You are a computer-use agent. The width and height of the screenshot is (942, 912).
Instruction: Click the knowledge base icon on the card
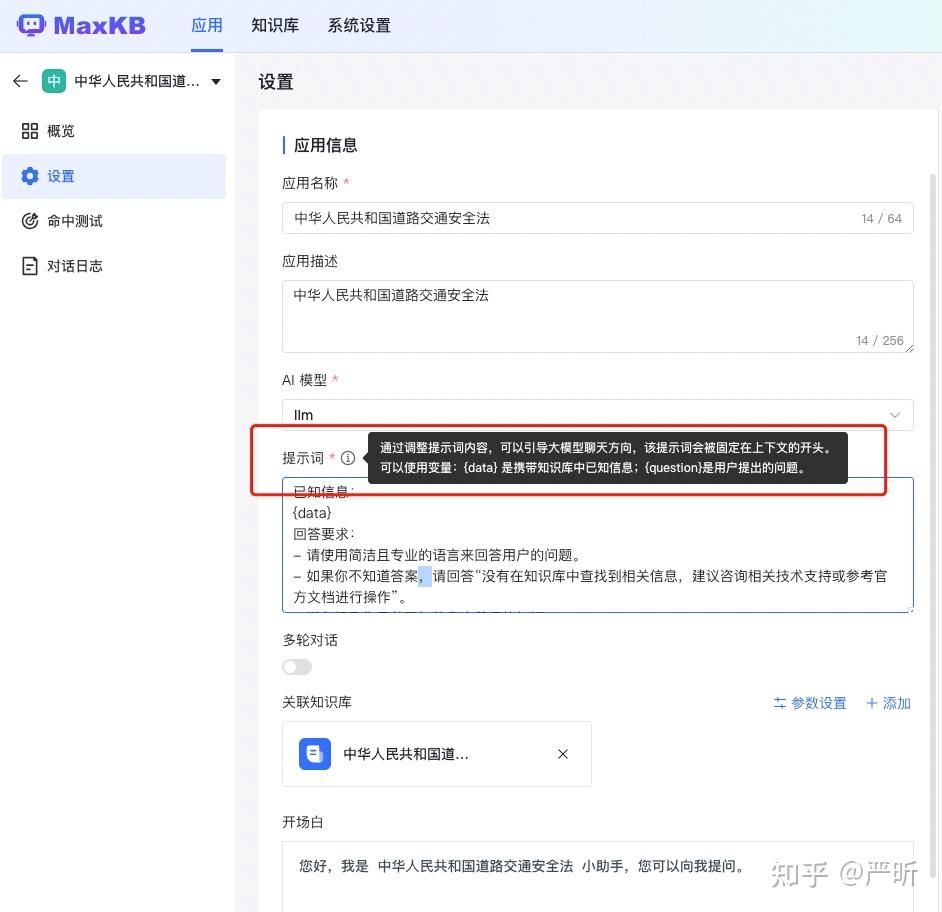coord(315,754)
